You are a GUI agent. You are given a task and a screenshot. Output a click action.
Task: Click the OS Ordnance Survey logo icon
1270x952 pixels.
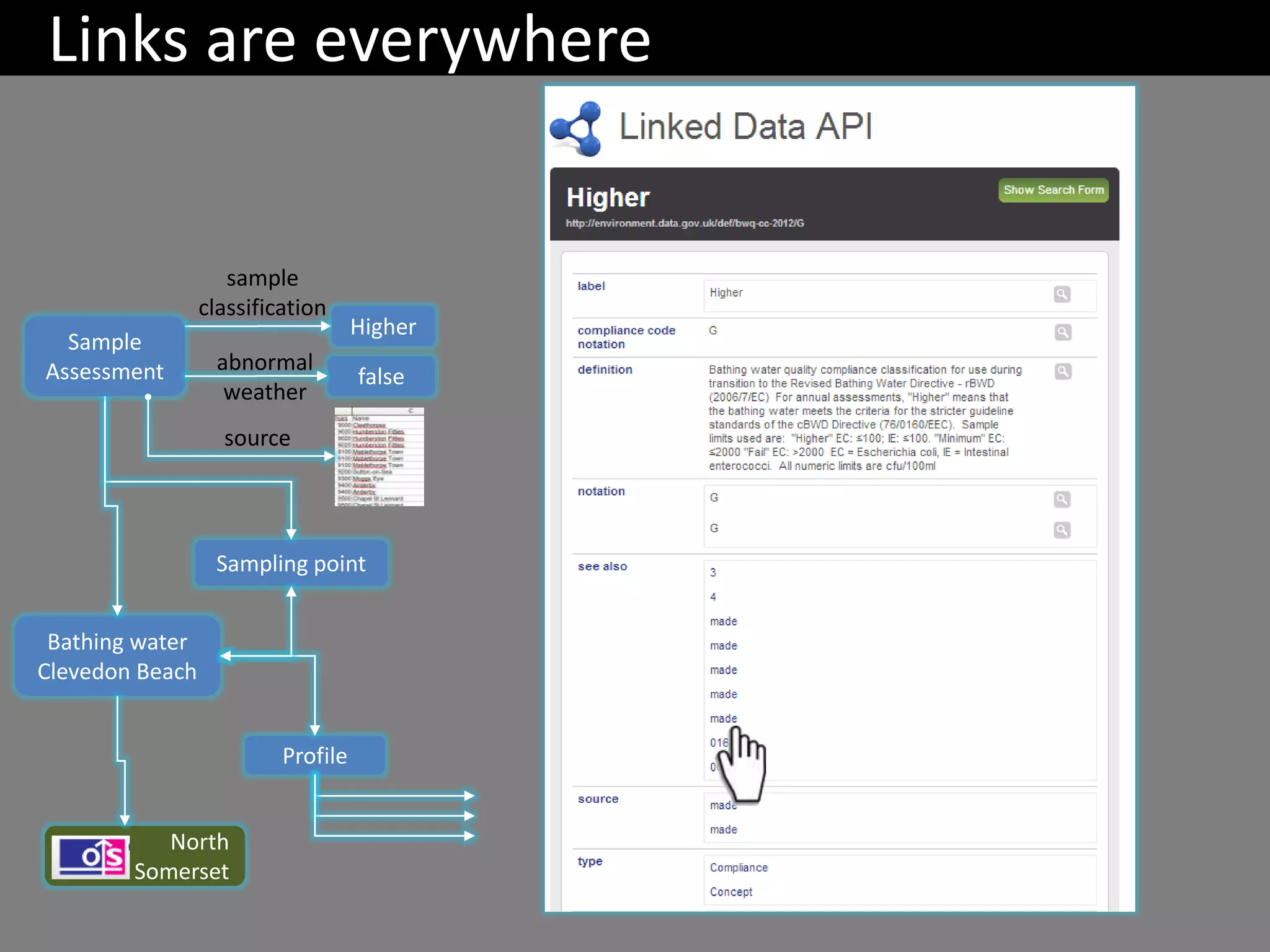(x=91, y=857)
